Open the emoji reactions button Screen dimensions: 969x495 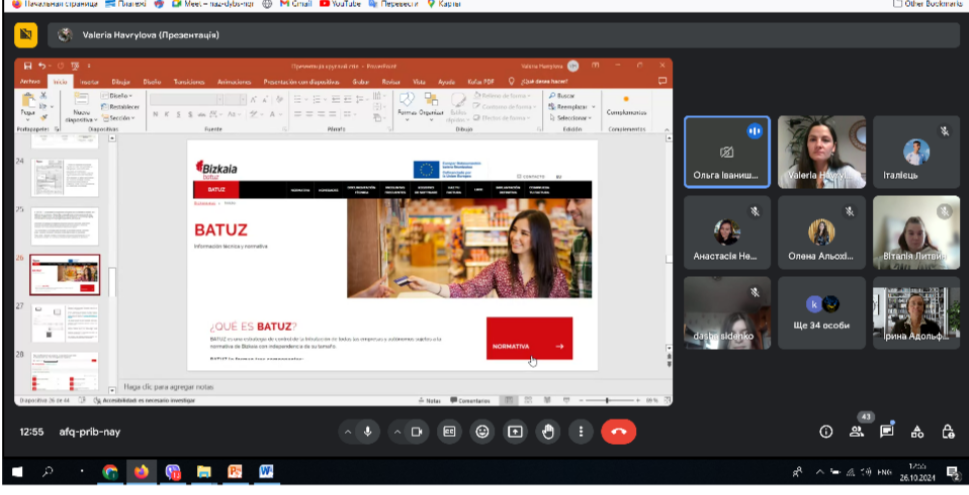pyautogui.click(x=482, y=432)
